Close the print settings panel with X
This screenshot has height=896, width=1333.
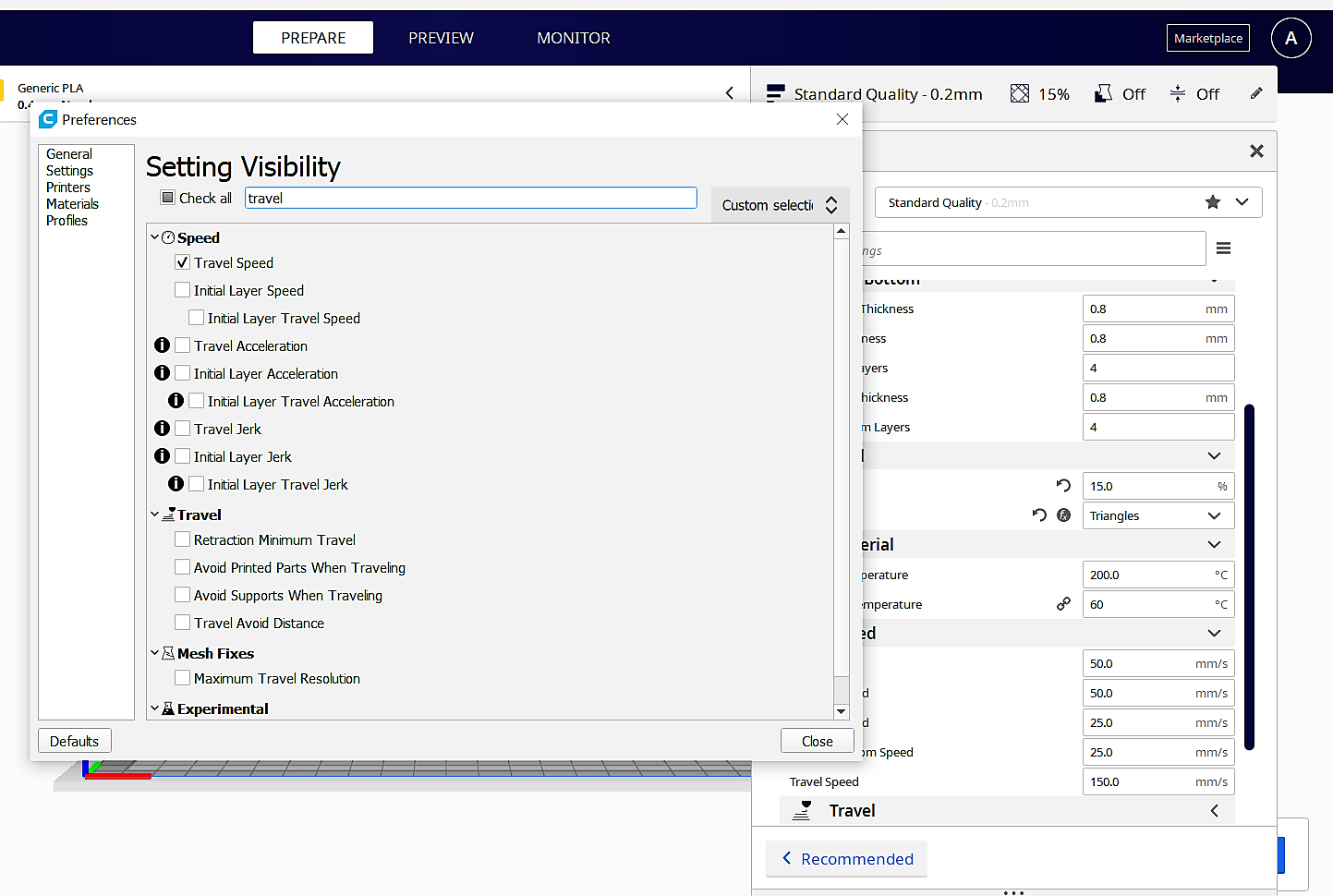point(1256,151)
